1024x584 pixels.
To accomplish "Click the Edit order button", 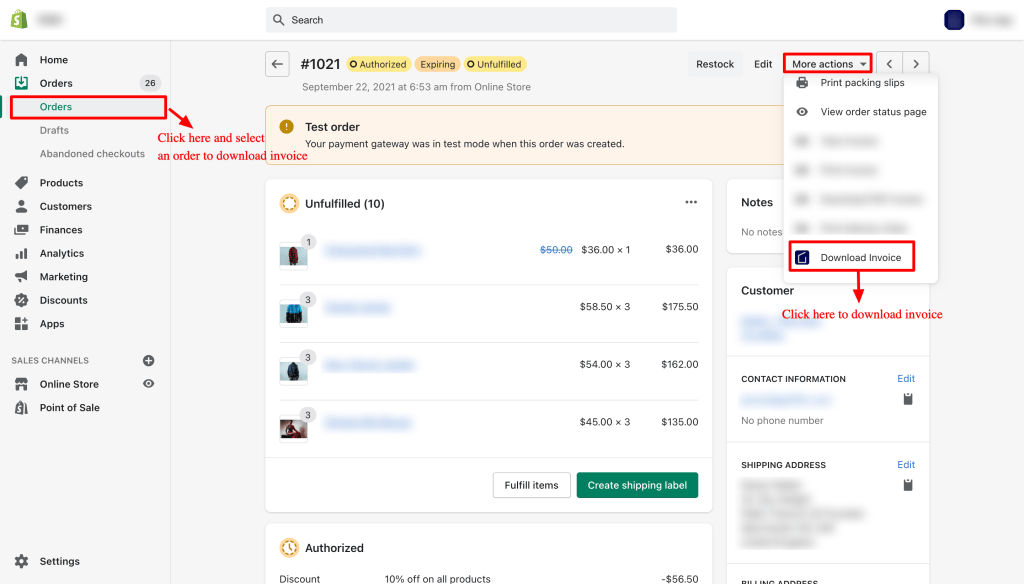I will point(763,64).
